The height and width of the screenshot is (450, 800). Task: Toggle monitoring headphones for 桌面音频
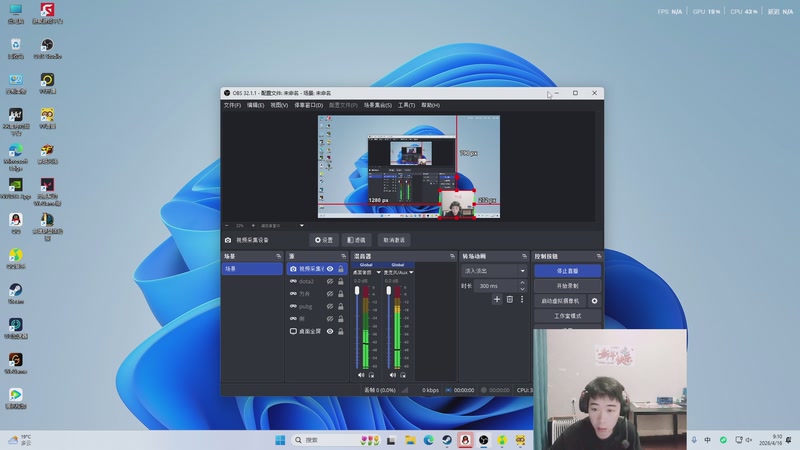[371, 375]
